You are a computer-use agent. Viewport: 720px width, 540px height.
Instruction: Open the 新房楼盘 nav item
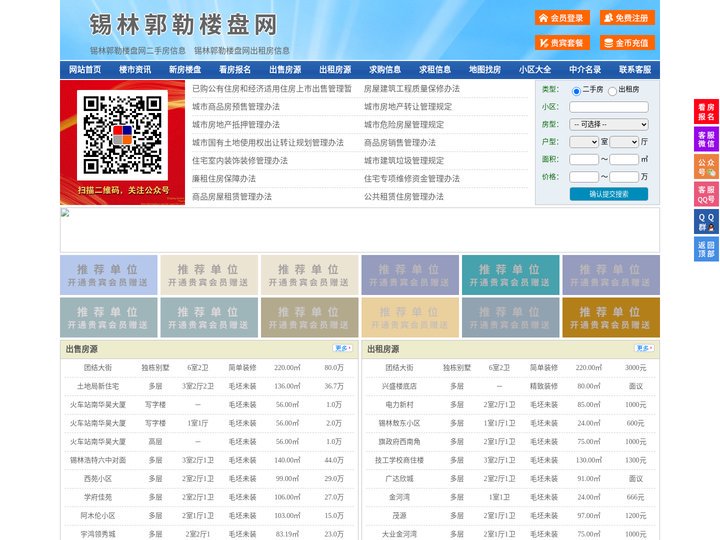185,70
